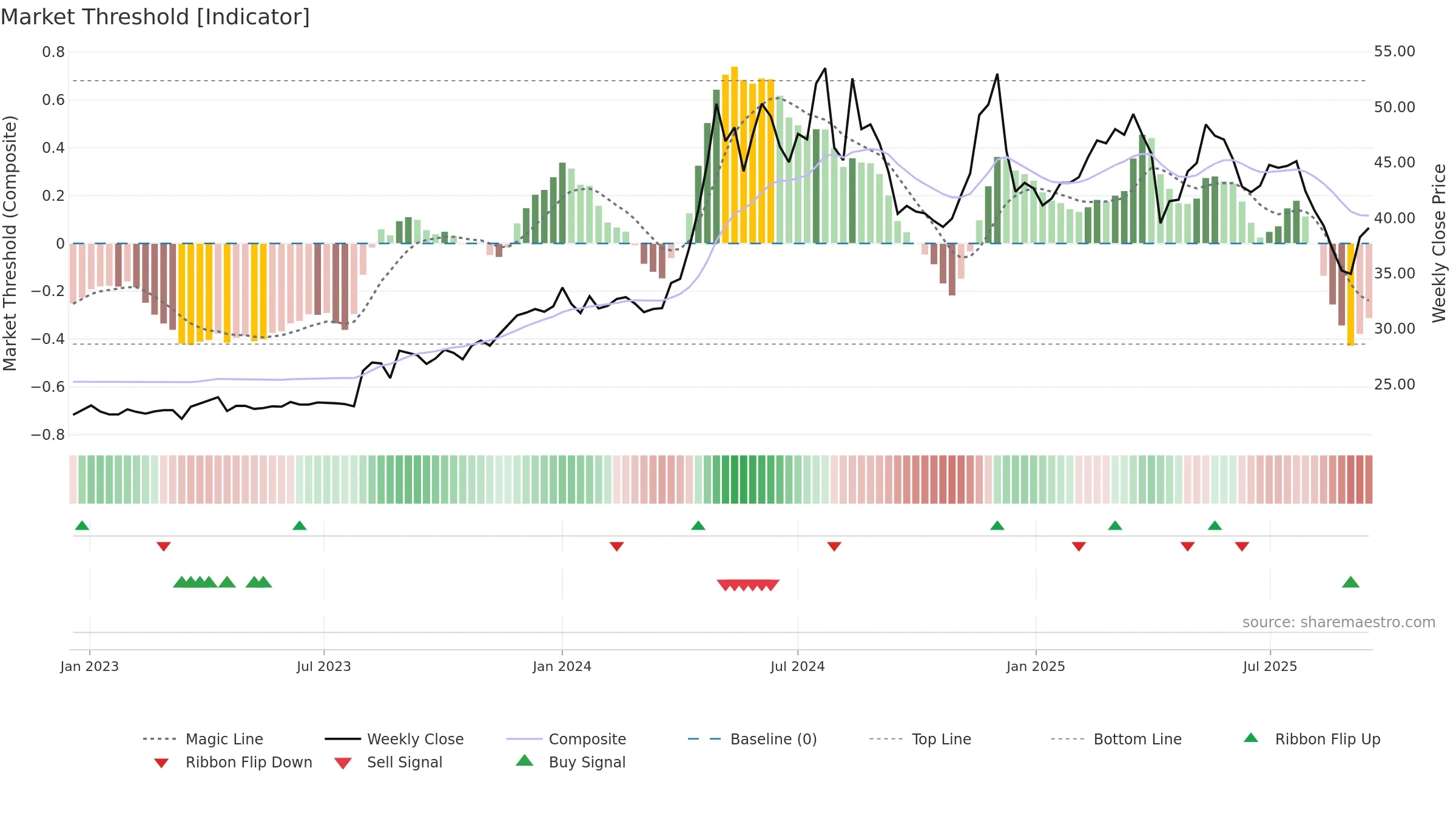Click the lone Buy Signal marker in late 2025
The width and height of the screenshot is (1456, 819).
[1350, 582]
